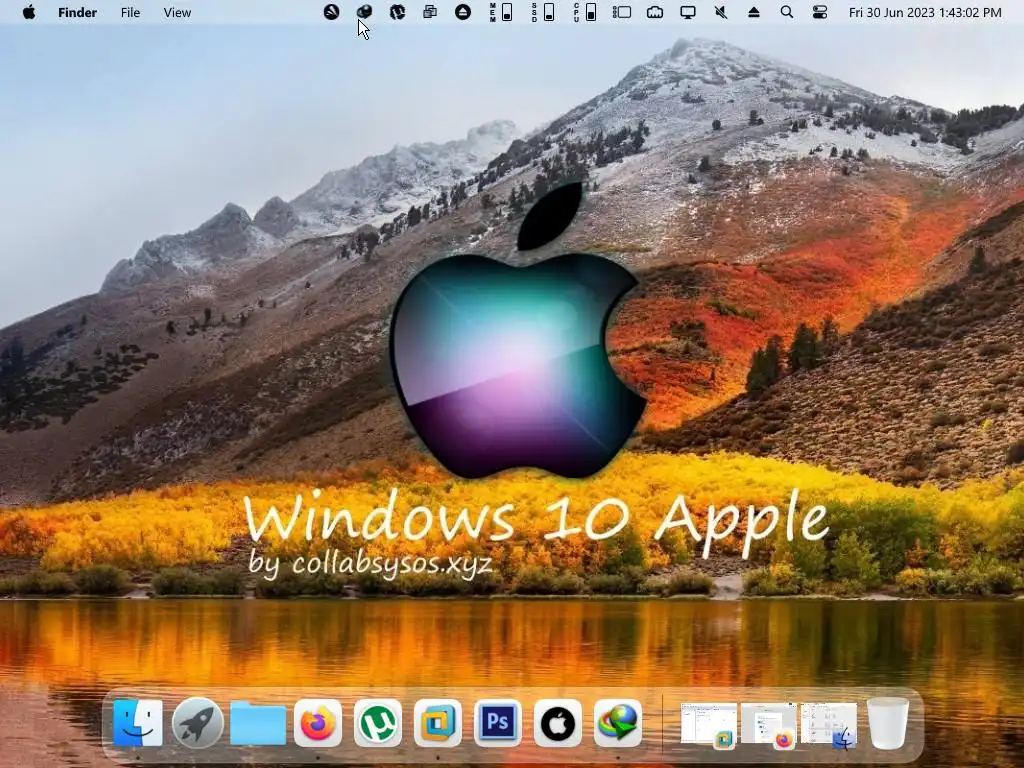The image size is (1024, 768).
Task: Open the SSD usage meter
Action: click(543, 12)
